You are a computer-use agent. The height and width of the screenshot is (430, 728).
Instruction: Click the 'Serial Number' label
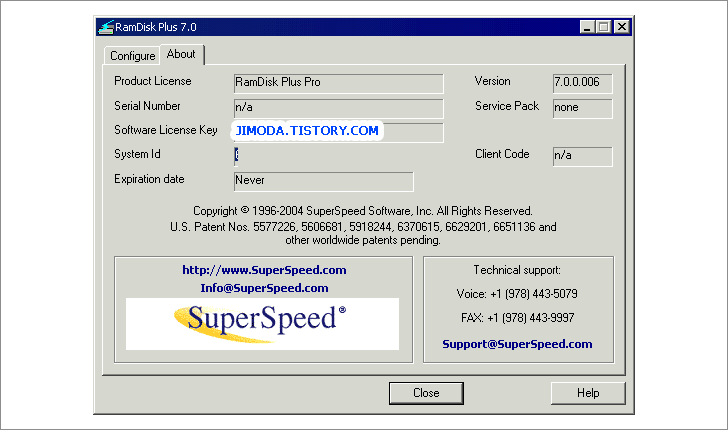point(147,106)
